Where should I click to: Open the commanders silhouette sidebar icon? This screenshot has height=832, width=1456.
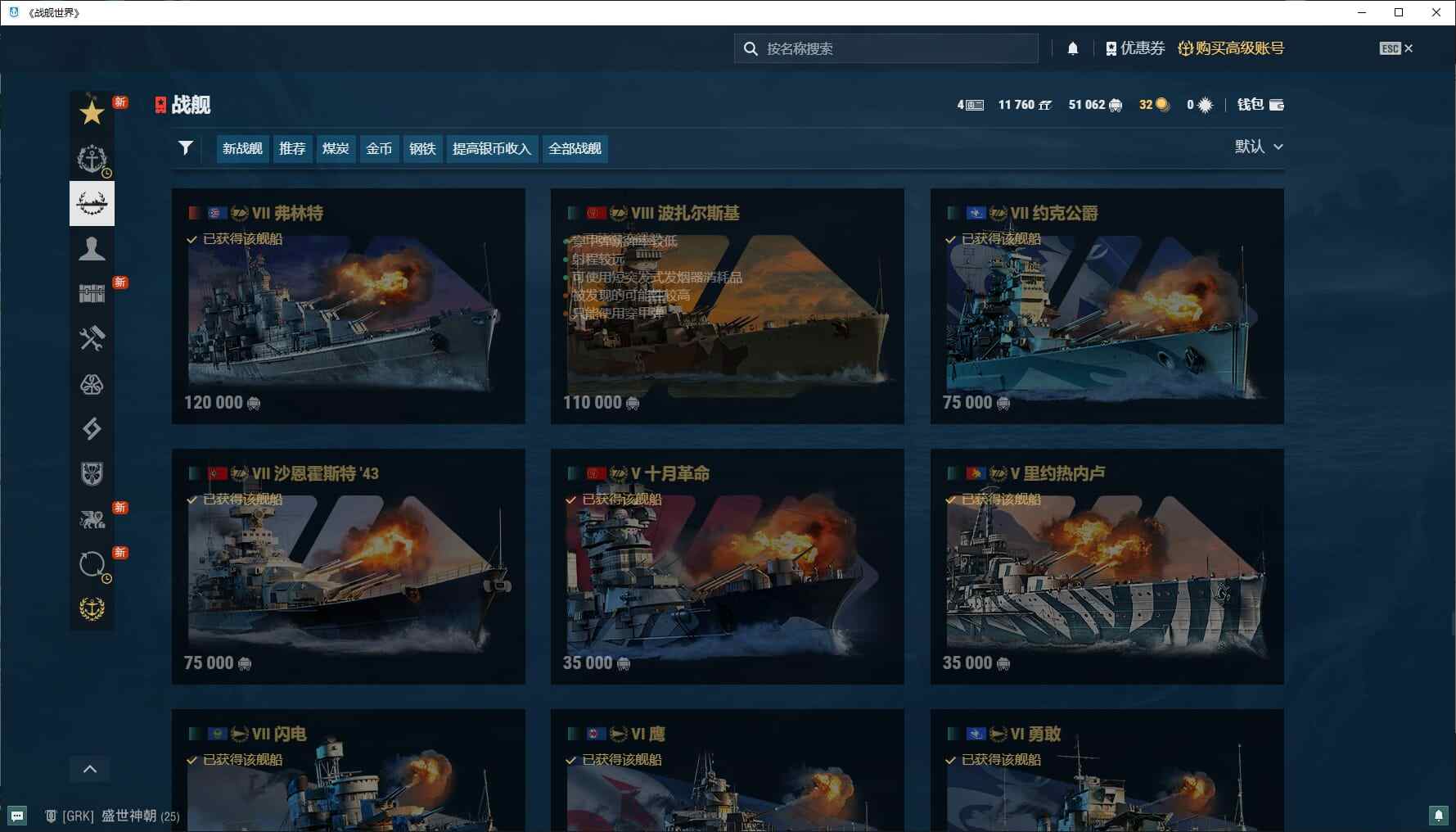point(92,248)
